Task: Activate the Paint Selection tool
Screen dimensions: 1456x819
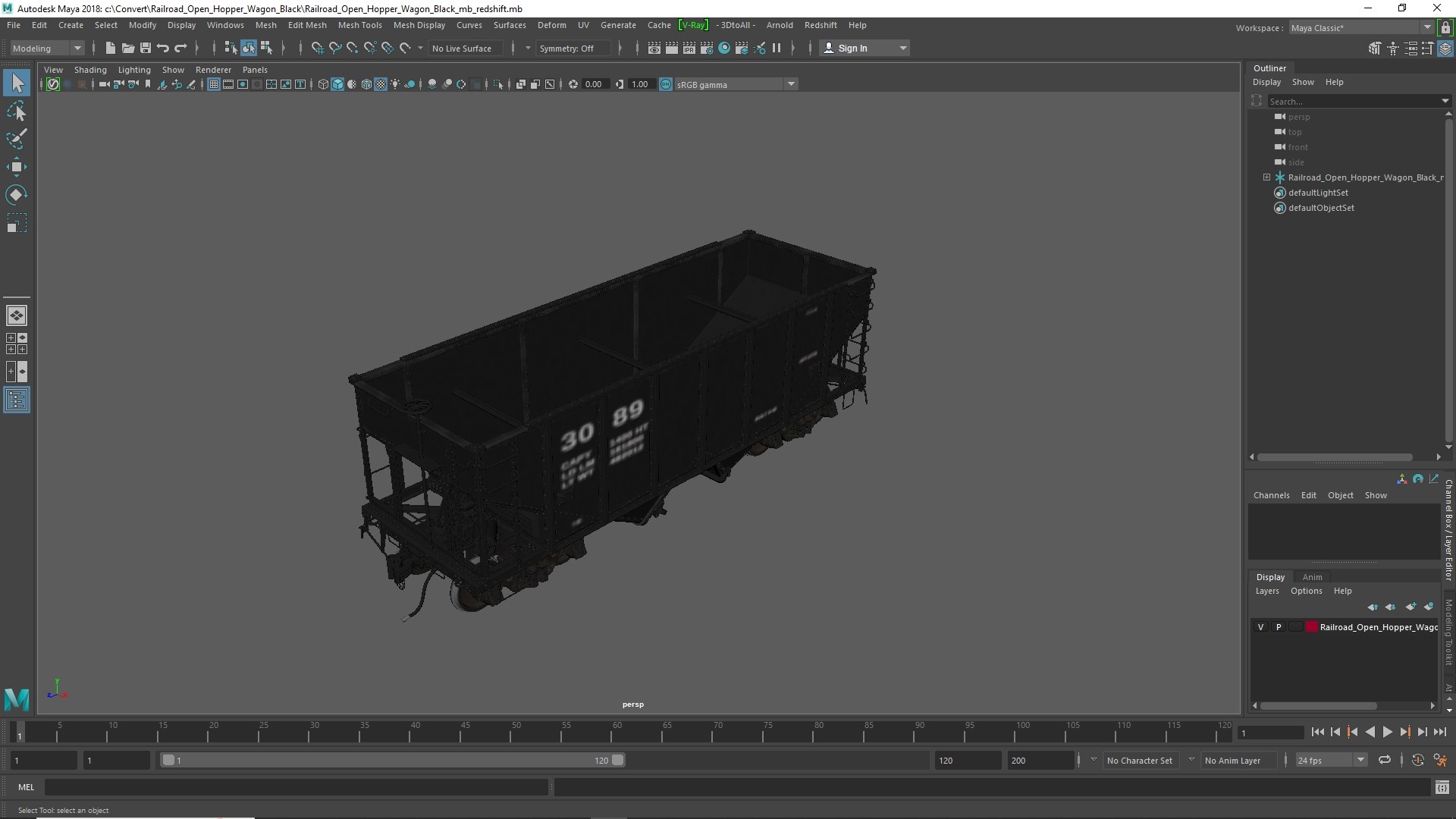Action: click(x=17, y=139)
